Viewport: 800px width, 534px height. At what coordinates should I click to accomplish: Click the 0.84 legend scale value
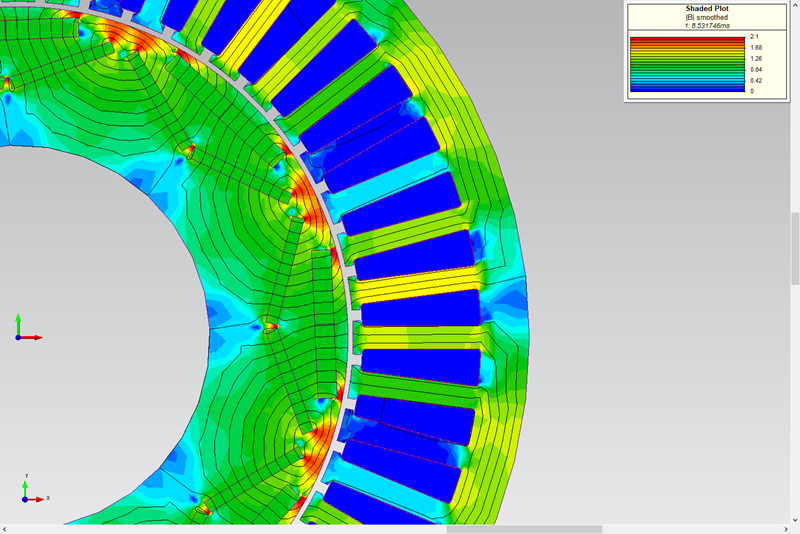(756, 69)
